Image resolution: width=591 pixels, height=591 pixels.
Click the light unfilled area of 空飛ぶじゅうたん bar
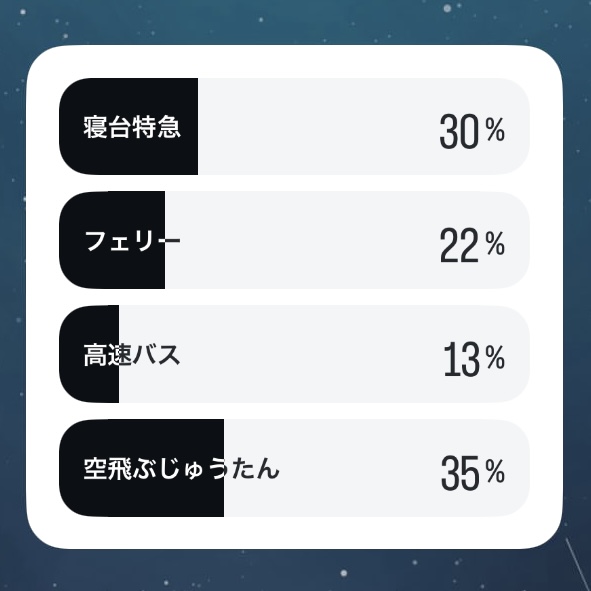(x=377, y=468)
